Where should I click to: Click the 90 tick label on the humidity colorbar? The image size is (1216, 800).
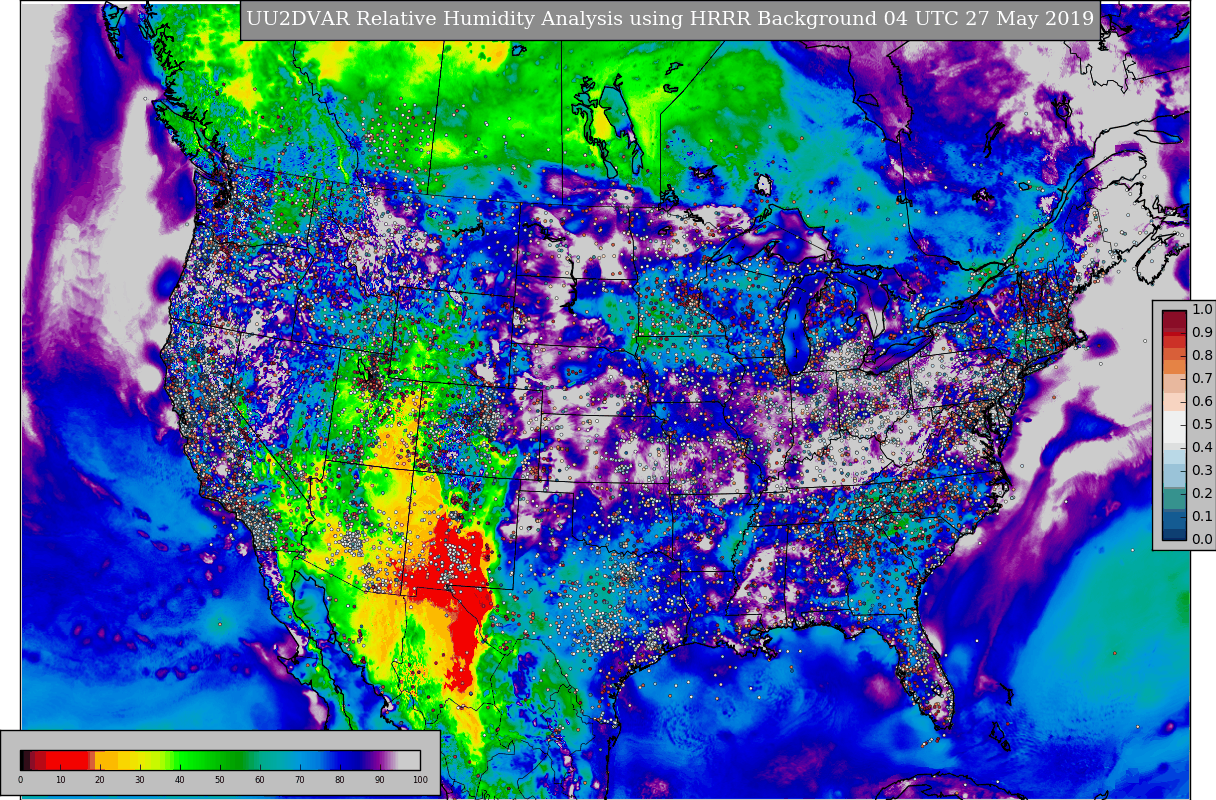pos(380,780)
